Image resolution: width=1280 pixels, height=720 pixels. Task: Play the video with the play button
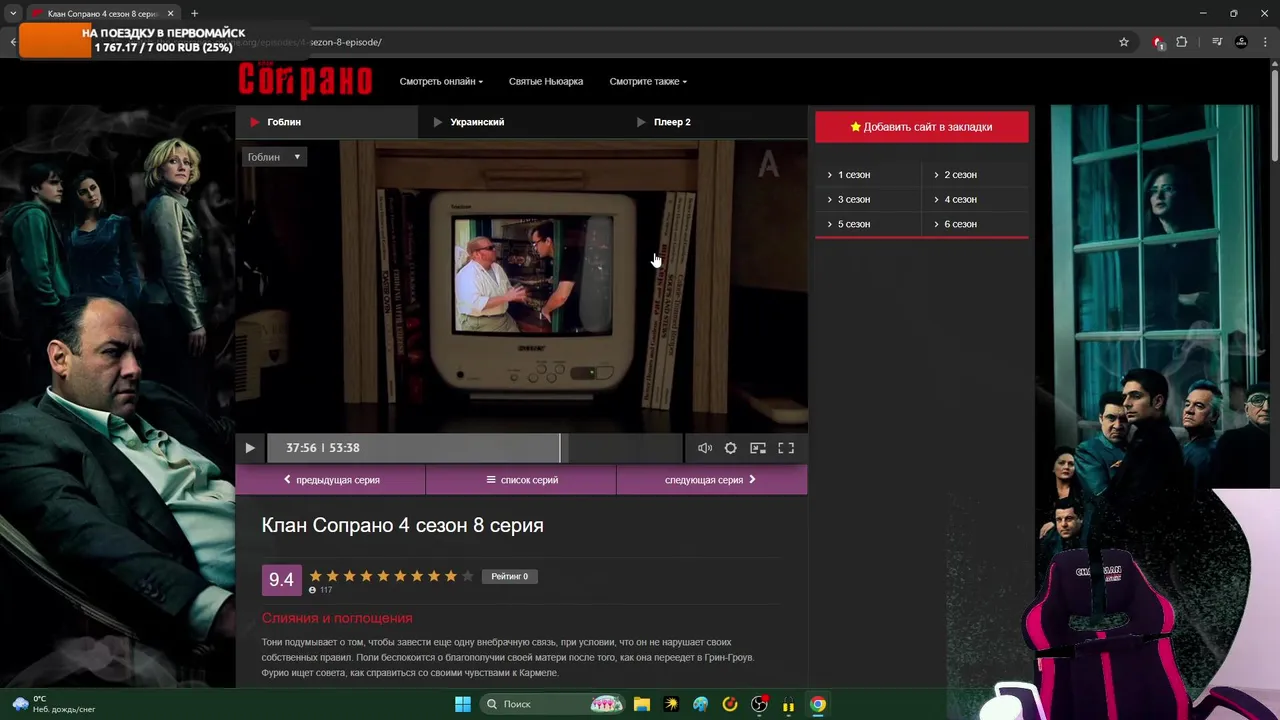click(250, 448)
